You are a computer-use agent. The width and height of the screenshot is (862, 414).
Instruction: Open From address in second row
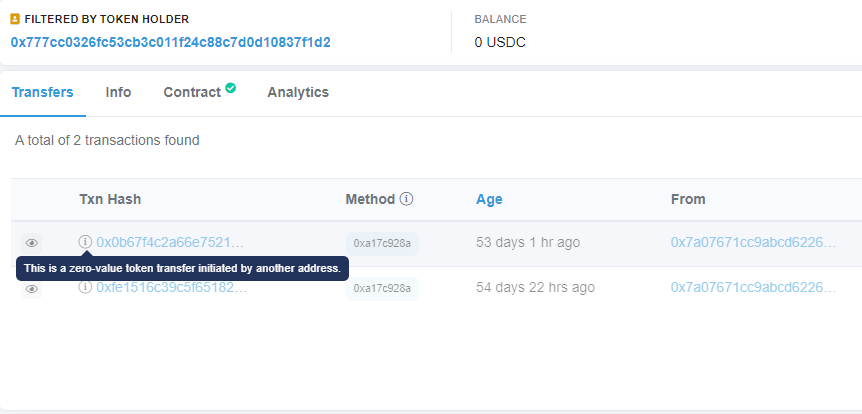[x=753, y=288]
